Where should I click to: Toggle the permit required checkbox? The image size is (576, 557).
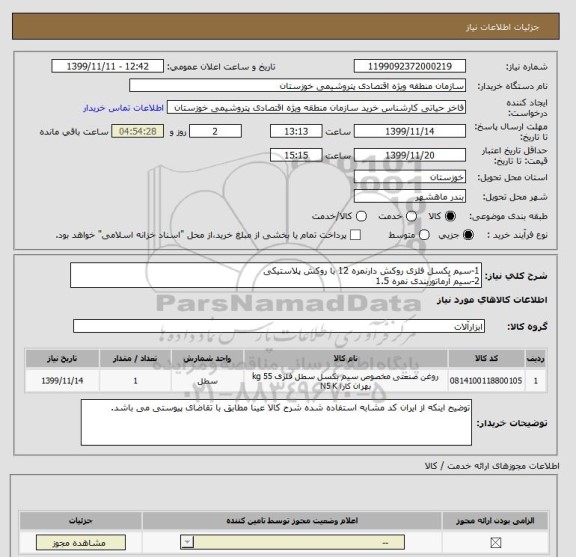496,542
